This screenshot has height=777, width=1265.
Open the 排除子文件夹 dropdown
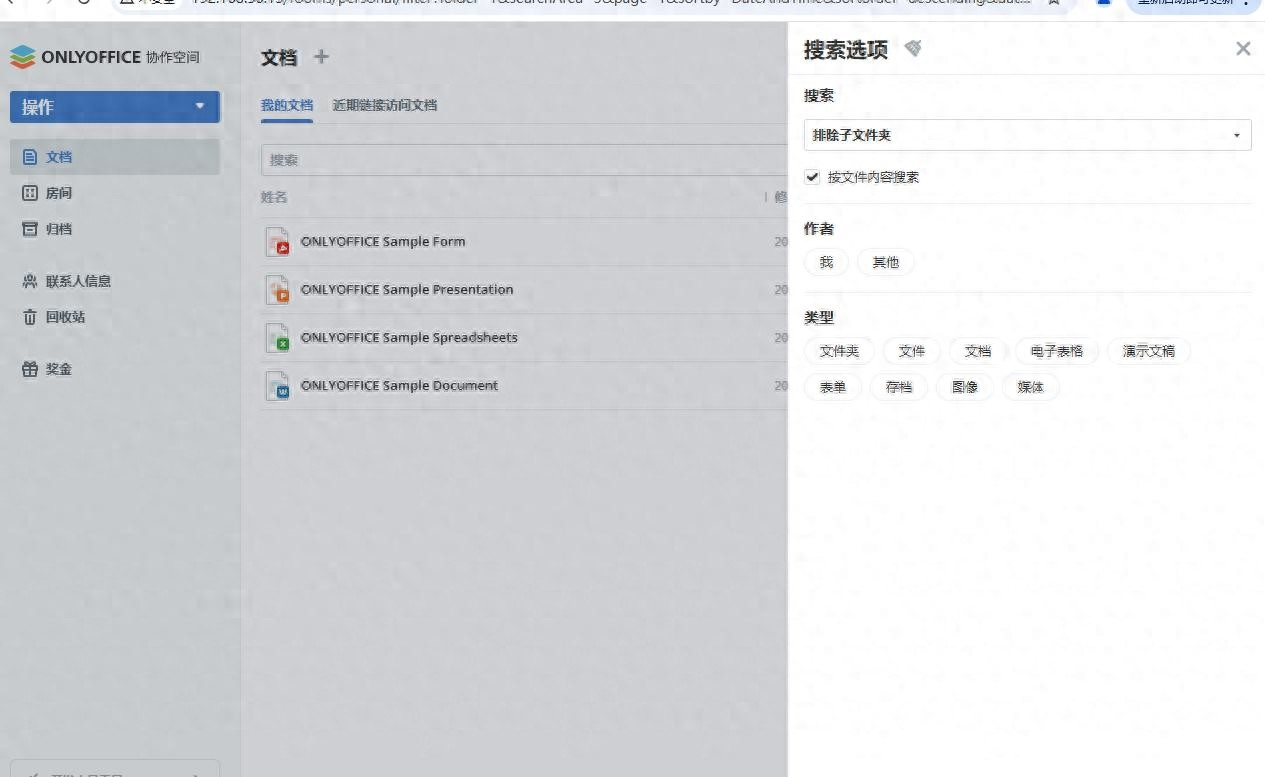(x=1028, y=135)
